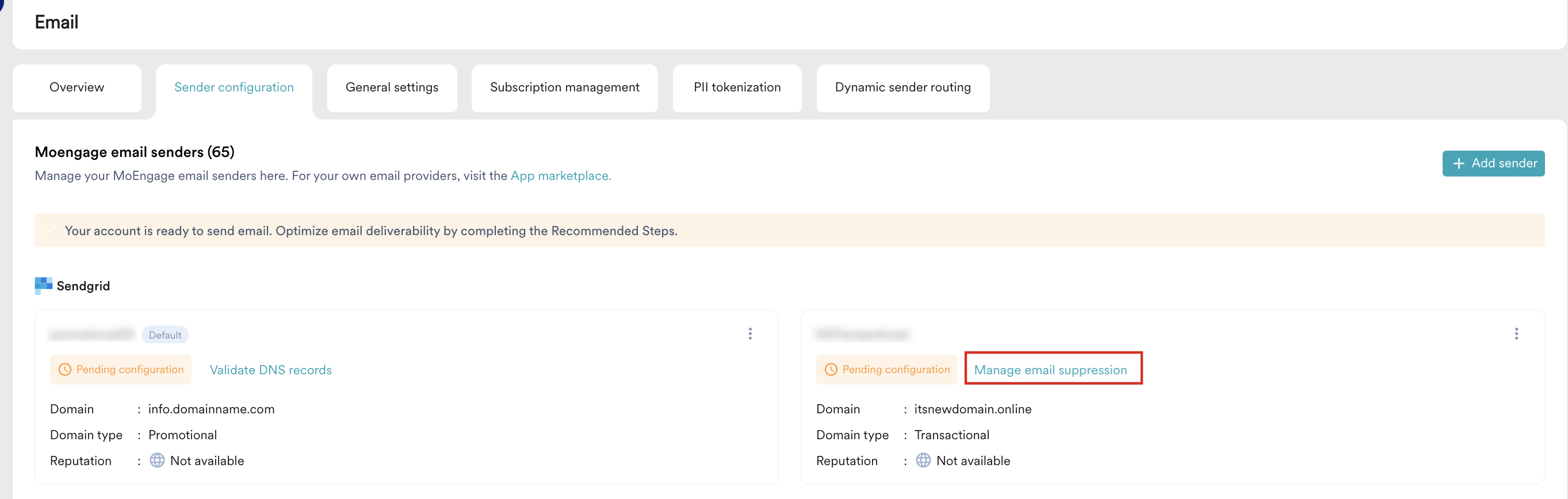Viewport: 1568px width, 499px height.
Task: Click the Add sender button
Action: [x=1493, y=163]
